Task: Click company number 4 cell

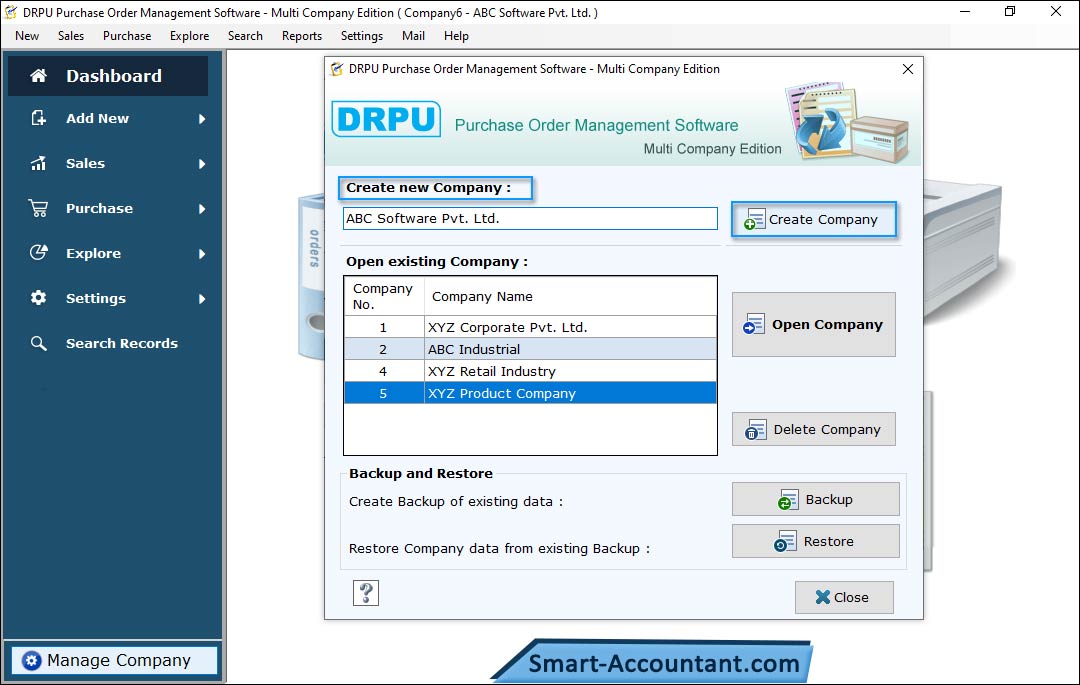Action: click(x=384, y=371)
